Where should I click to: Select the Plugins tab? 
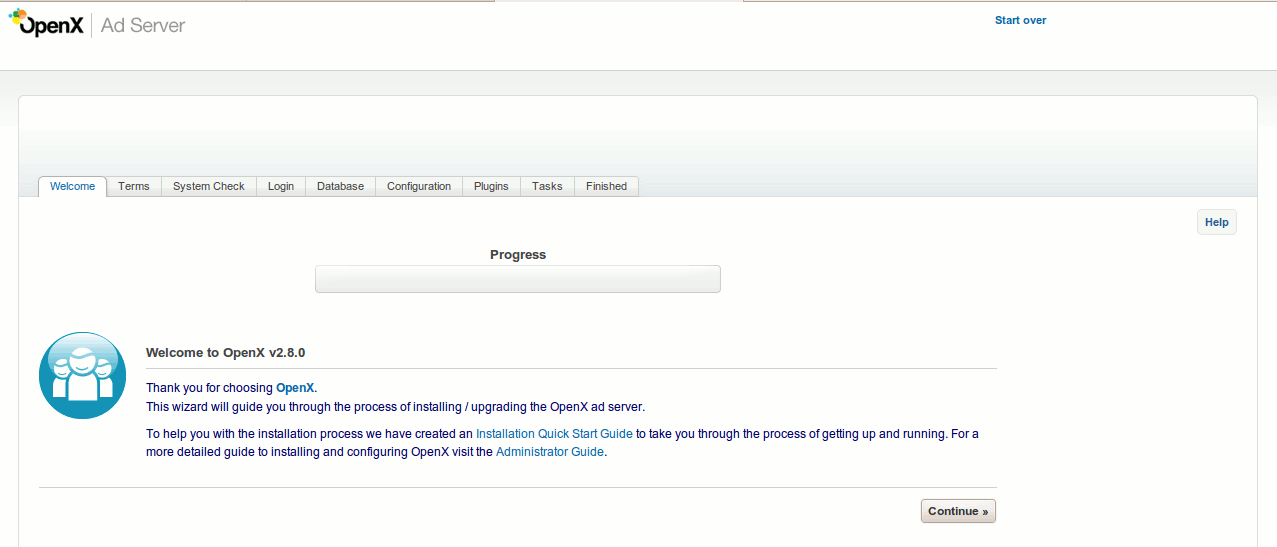[x=491, y=187]
